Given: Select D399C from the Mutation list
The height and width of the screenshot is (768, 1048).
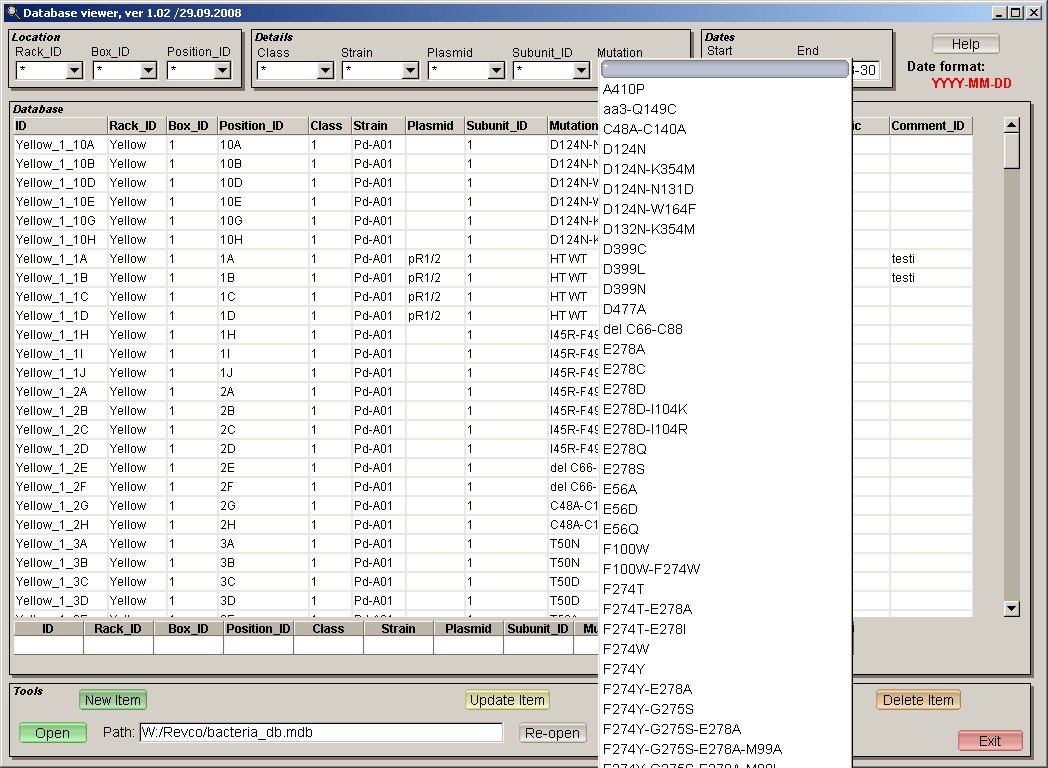Looking at the screenshot, I should pos(725,249).
